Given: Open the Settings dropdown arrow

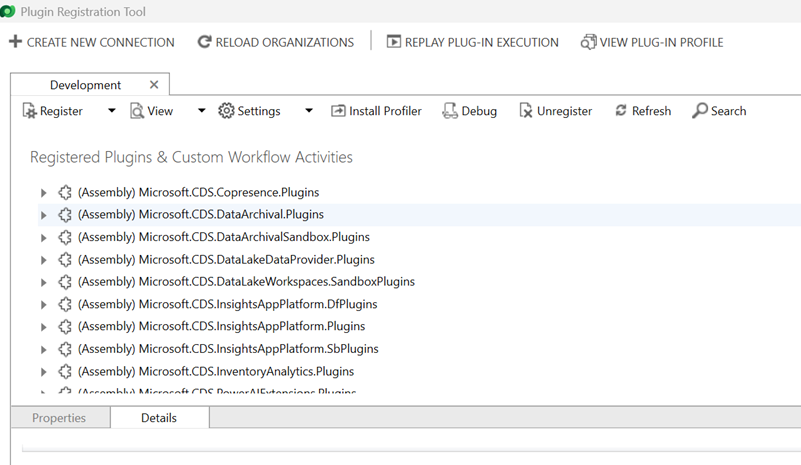Looking at the screenshot, I should pyautogui.click(x=309, y=111).
